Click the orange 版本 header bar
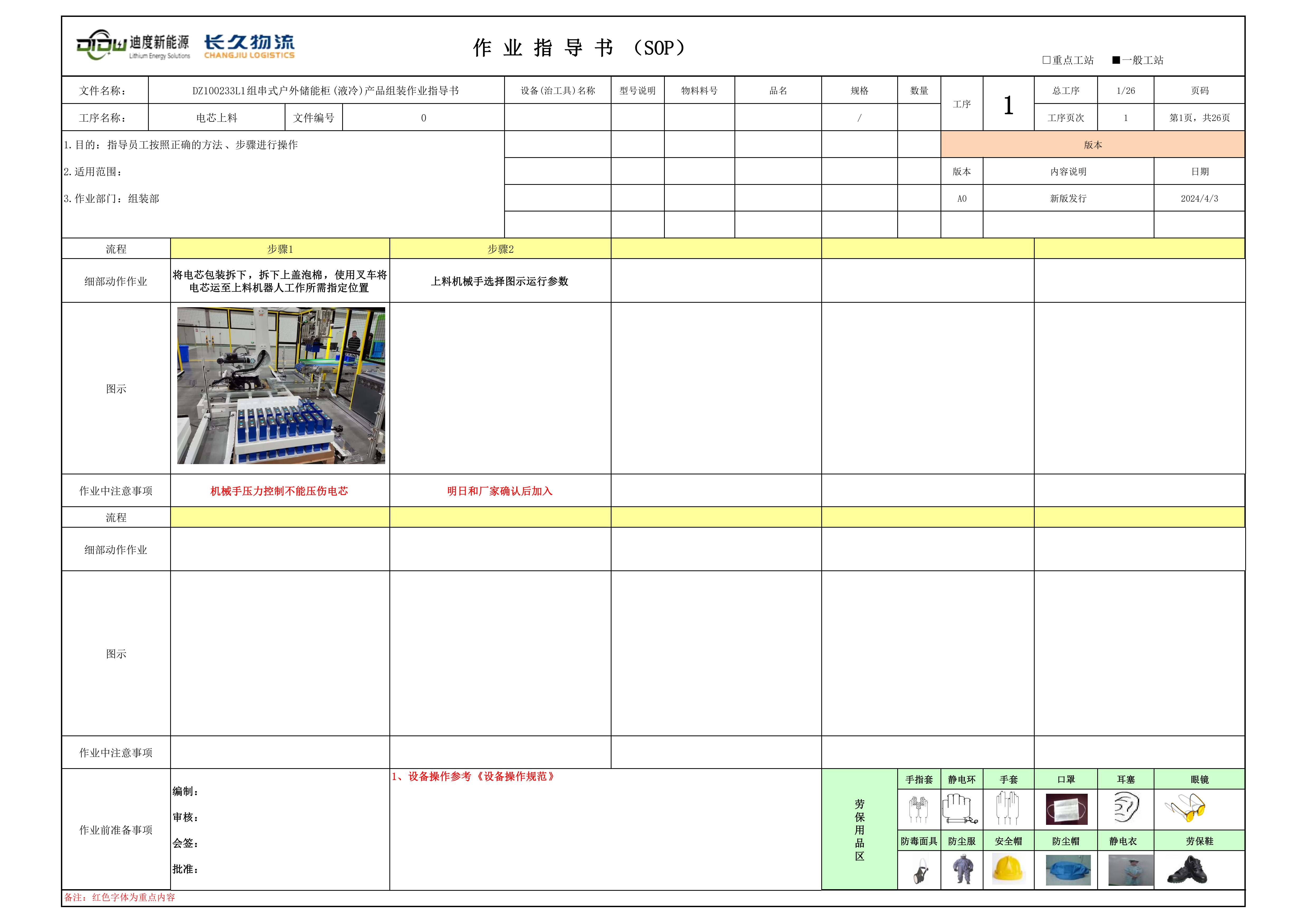The height and width of the screenshot is (924, 1308). click(1092, 145)
